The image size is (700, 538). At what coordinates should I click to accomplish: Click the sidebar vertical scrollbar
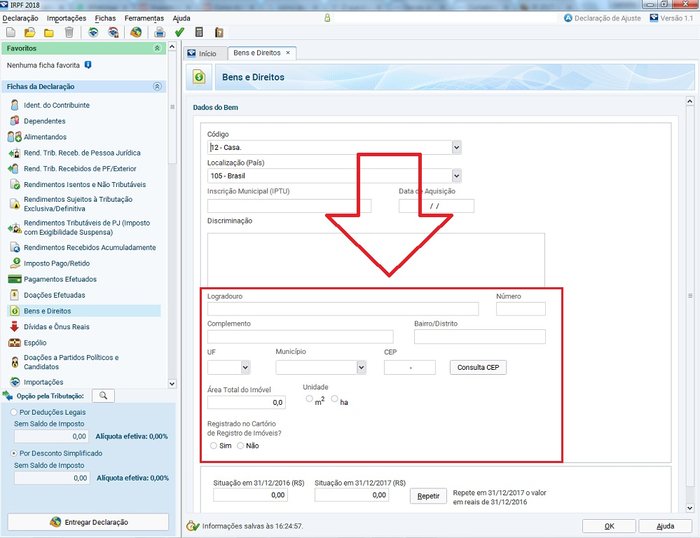tap(171, 250)
